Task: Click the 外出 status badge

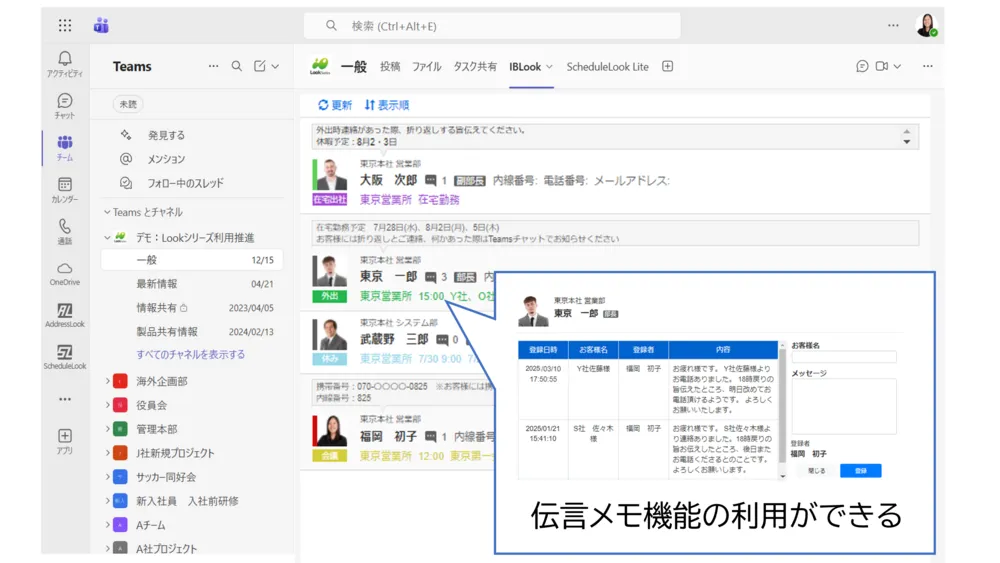Action: tap(330, 296)
